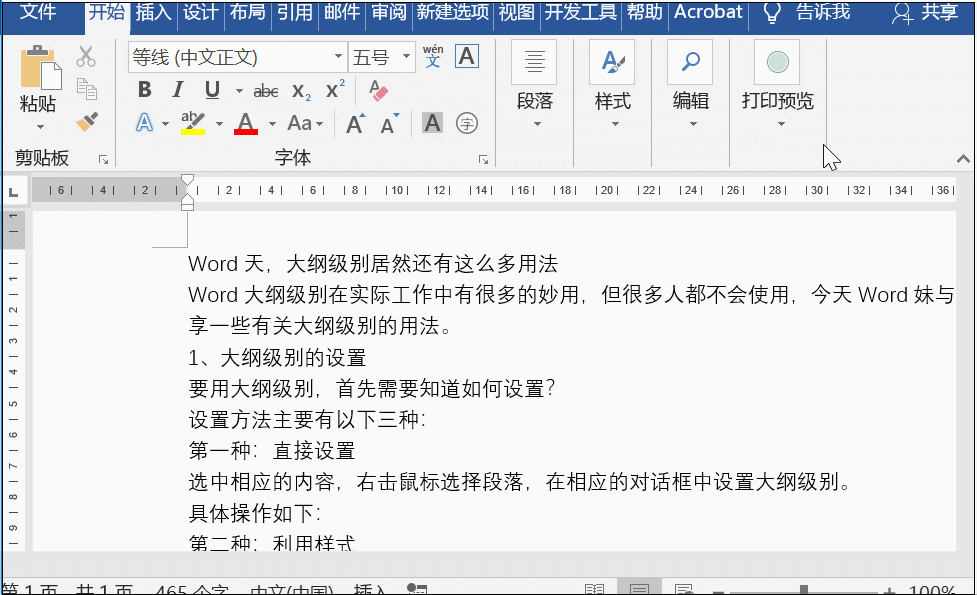
Task: Click the title line "Word 天，大纲级别居然还有这么多用法"
Action: pos(373,264)
